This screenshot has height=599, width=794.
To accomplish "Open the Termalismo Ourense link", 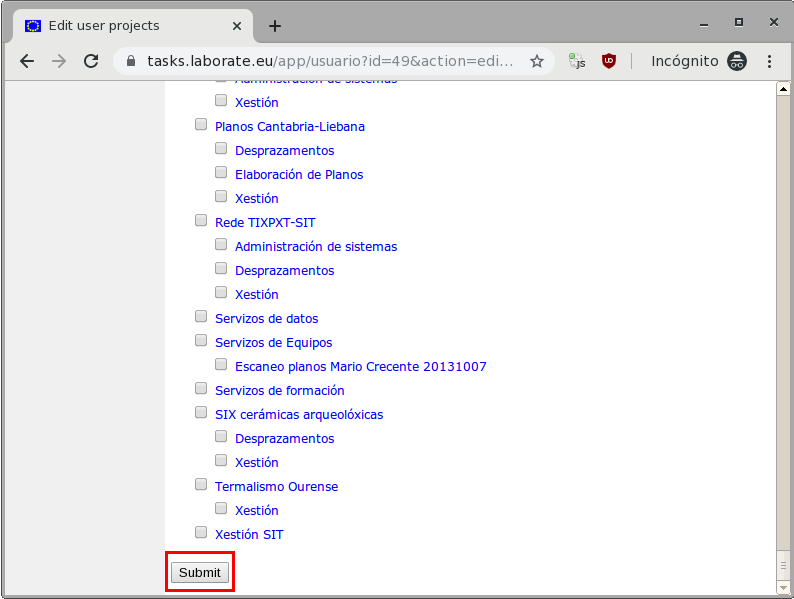I will (x=276, y=487).
